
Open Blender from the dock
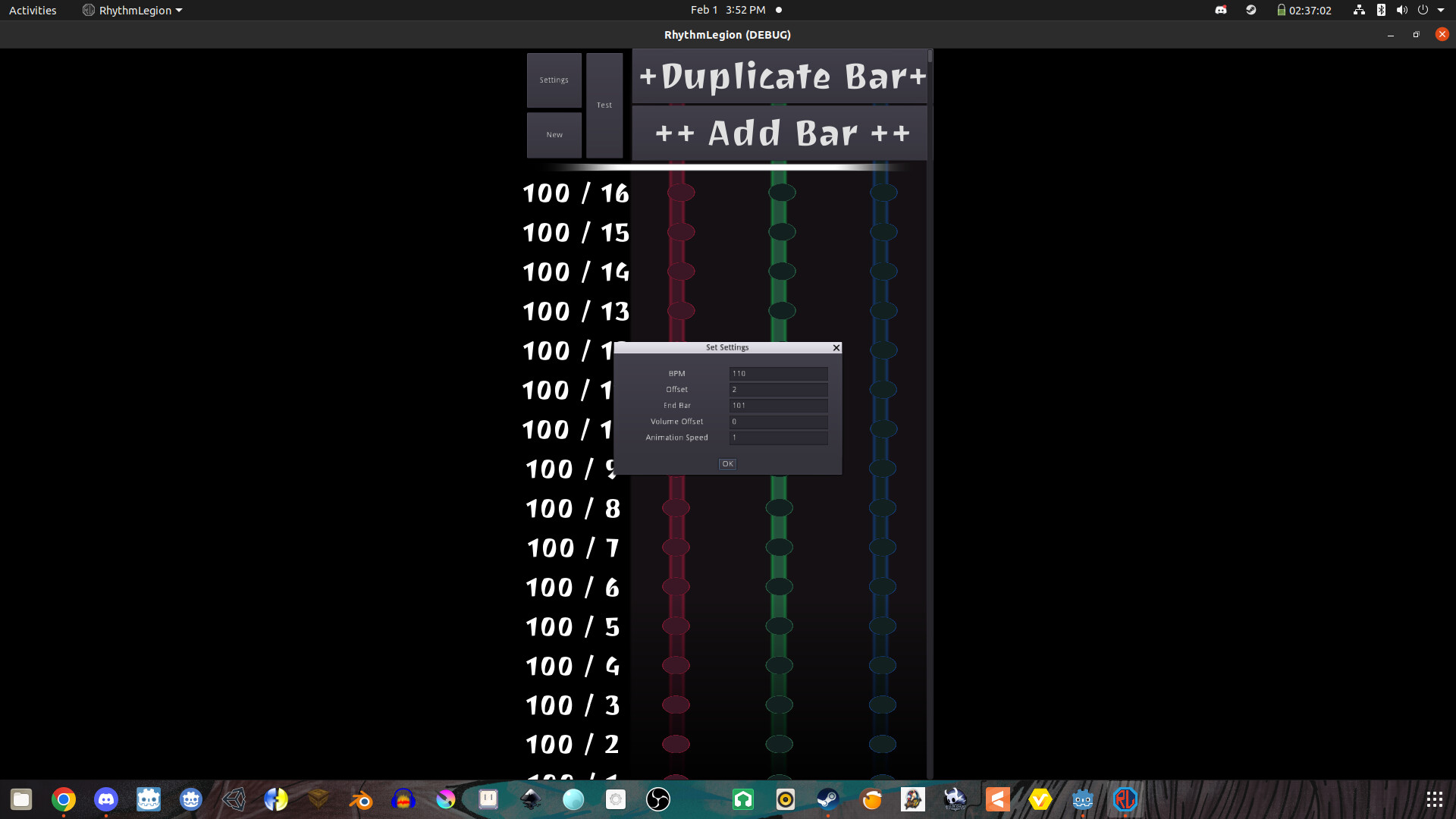[x=360, y=799]
